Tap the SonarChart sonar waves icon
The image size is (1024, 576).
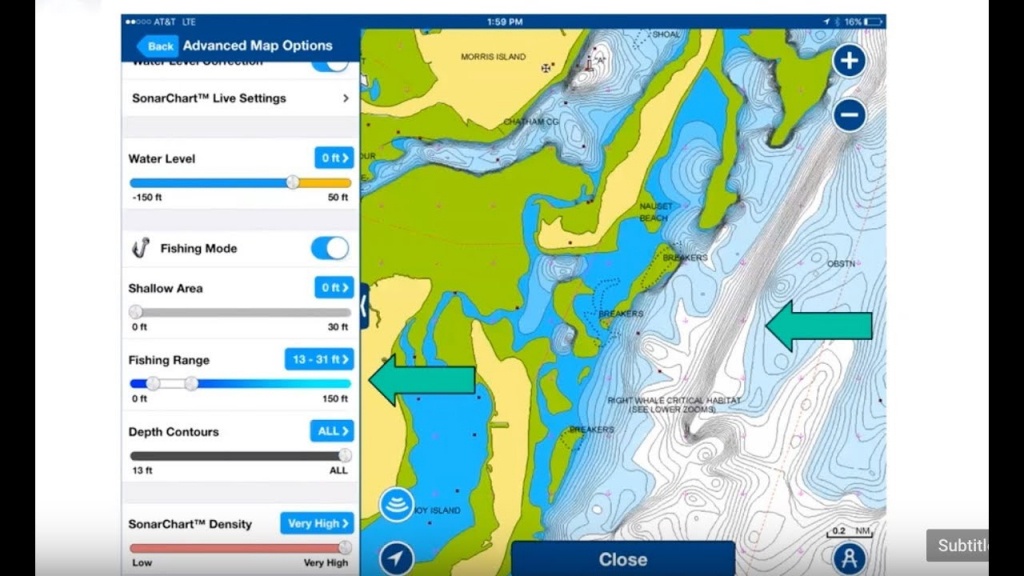(x=397, y=505)
